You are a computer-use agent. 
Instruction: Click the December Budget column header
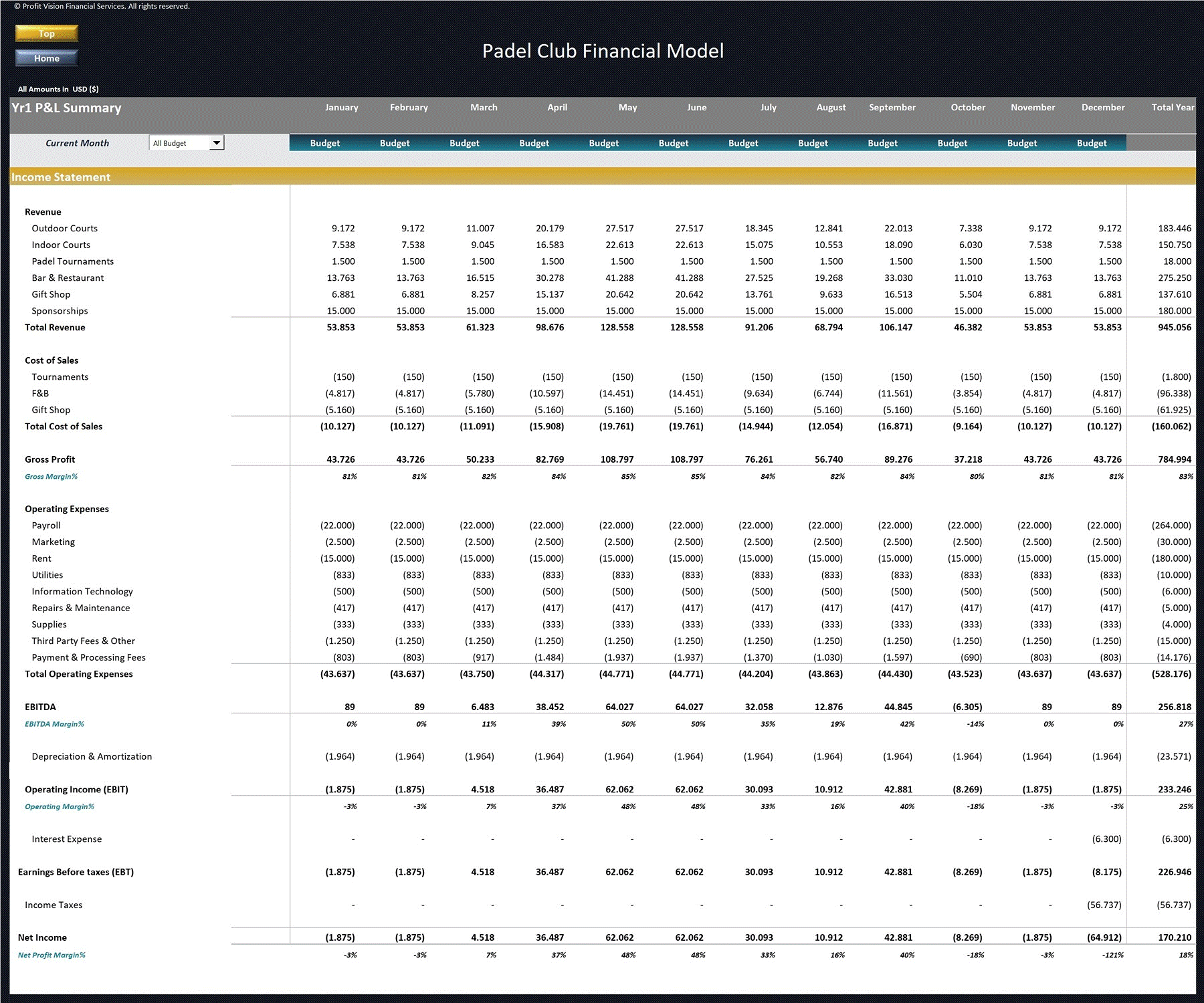click(x=1091, y=142)
